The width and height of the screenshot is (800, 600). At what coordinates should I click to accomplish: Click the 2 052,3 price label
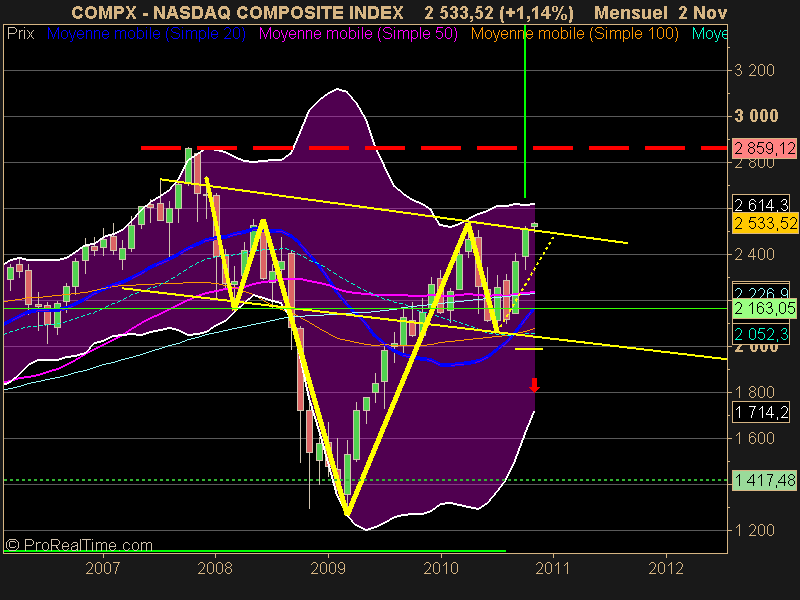pyautogui.click(x=761, y=334)
